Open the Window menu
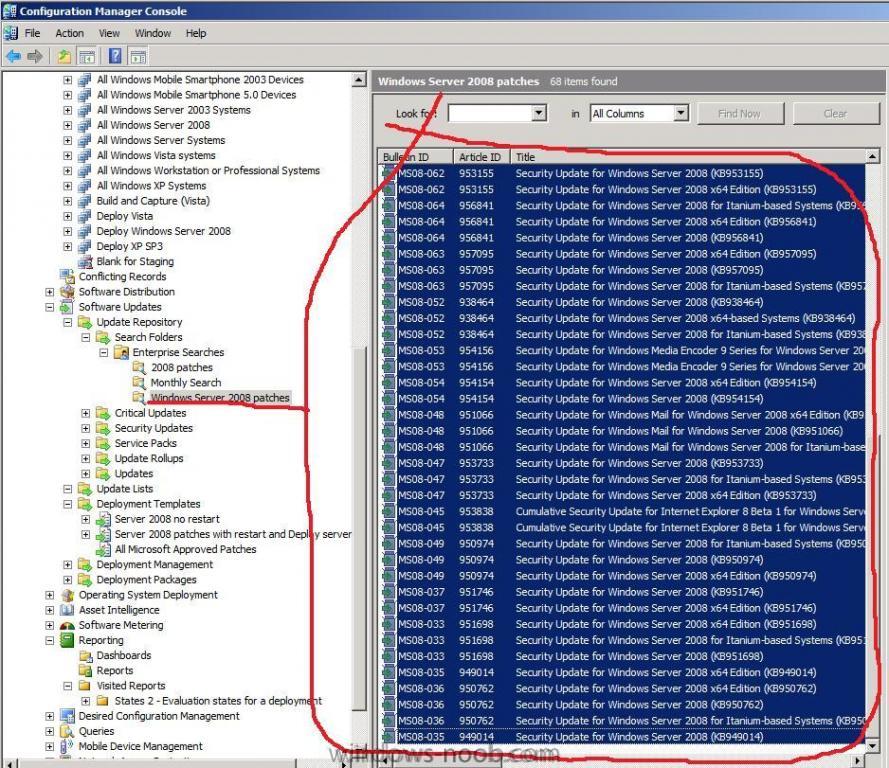 (x=153, y=33)
